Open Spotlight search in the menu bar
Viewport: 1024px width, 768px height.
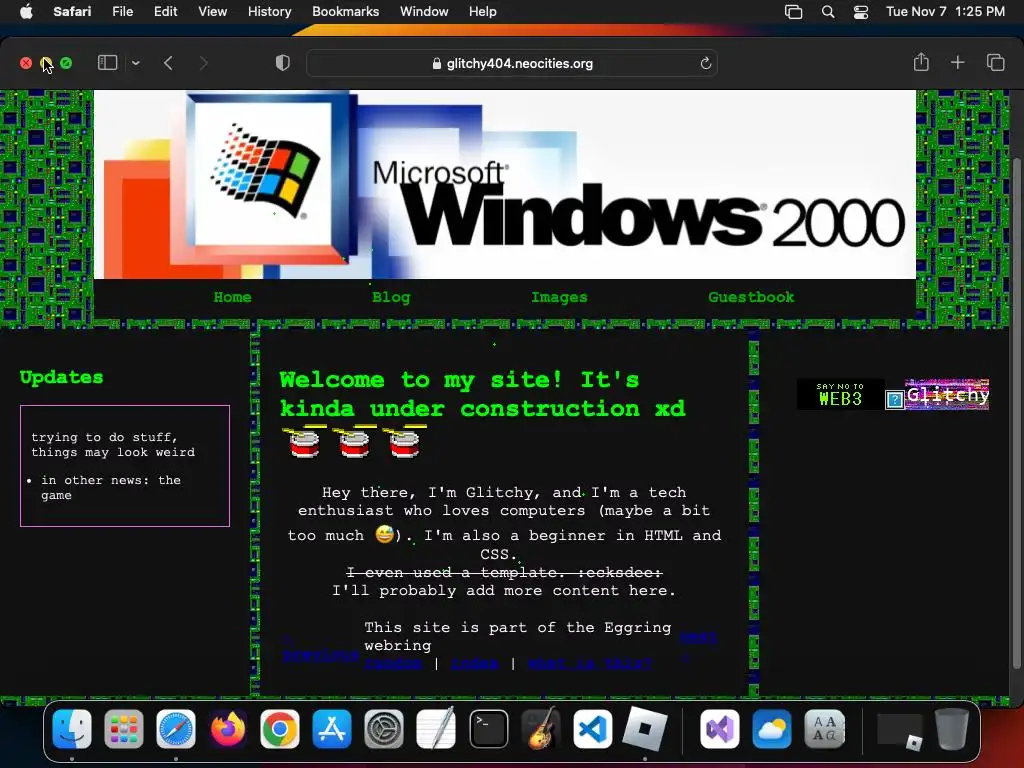pyautogui.click(x=828, y=12)
